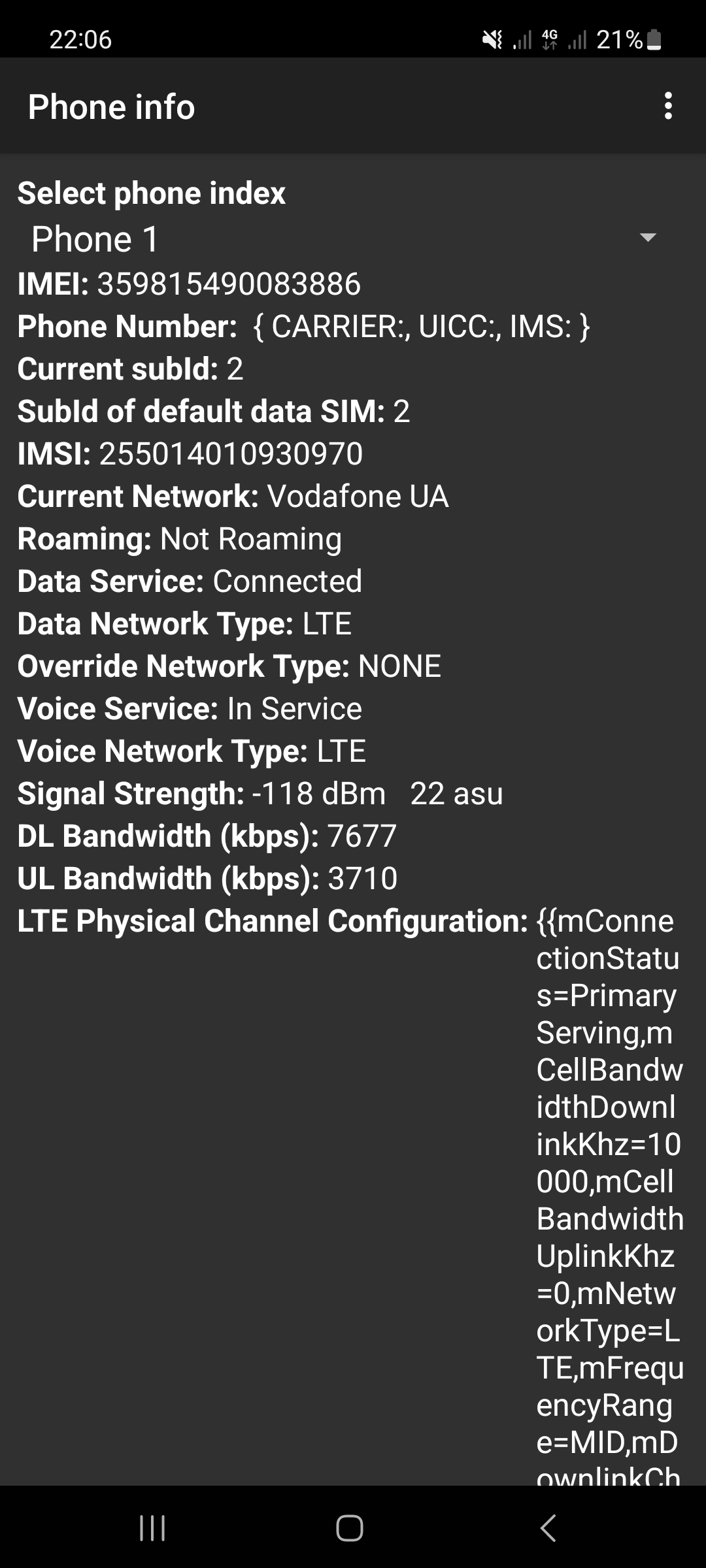Tap the Signal Strength -118 dBm reading
706x1568 pixels.
click(319, 794)
